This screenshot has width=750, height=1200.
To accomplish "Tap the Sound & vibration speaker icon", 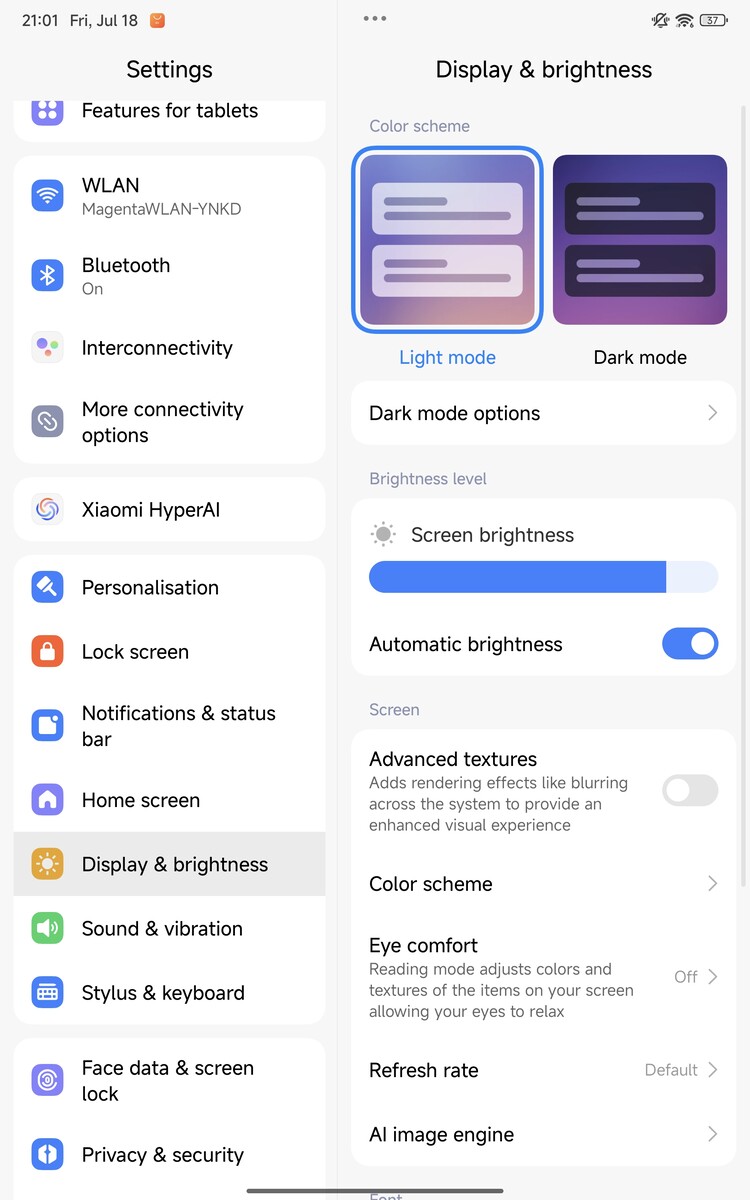I will click(x=47, y=928).
